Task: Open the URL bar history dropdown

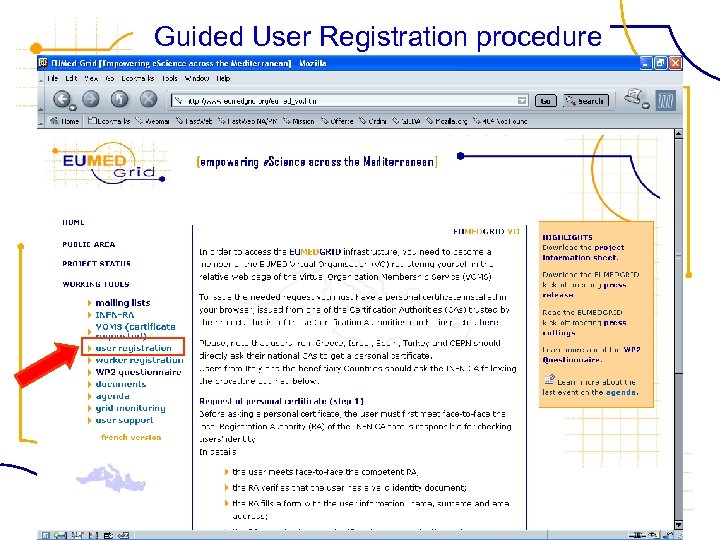Action: 522,101
